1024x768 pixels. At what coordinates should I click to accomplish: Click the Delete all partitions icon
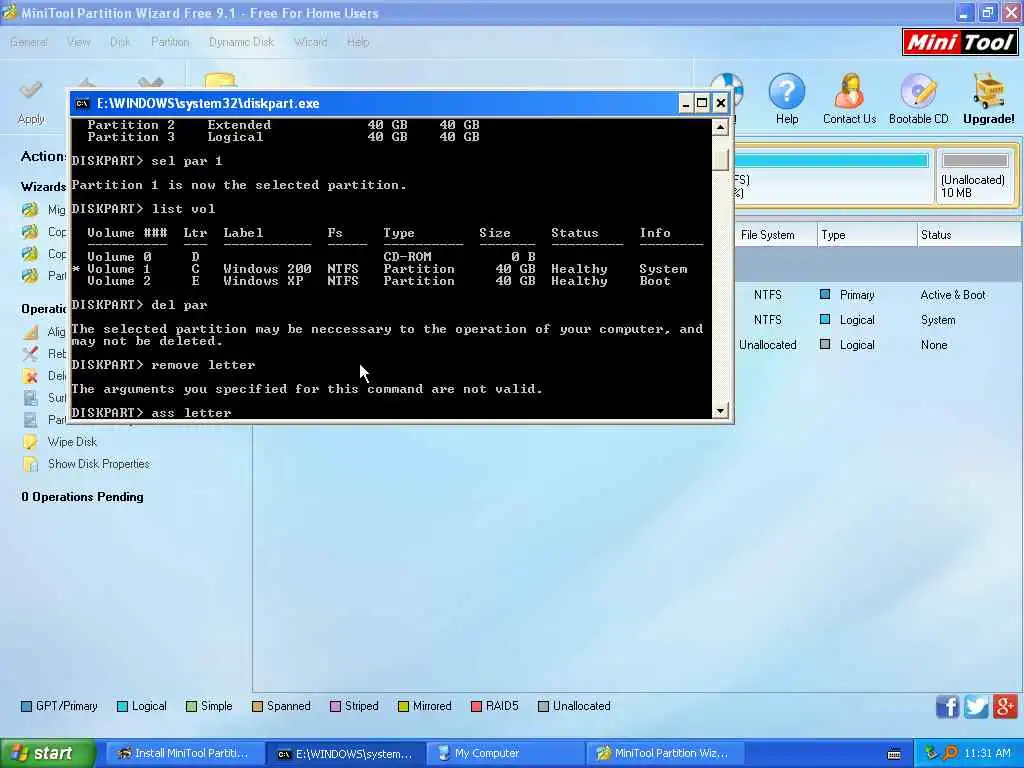pos(30,376)
